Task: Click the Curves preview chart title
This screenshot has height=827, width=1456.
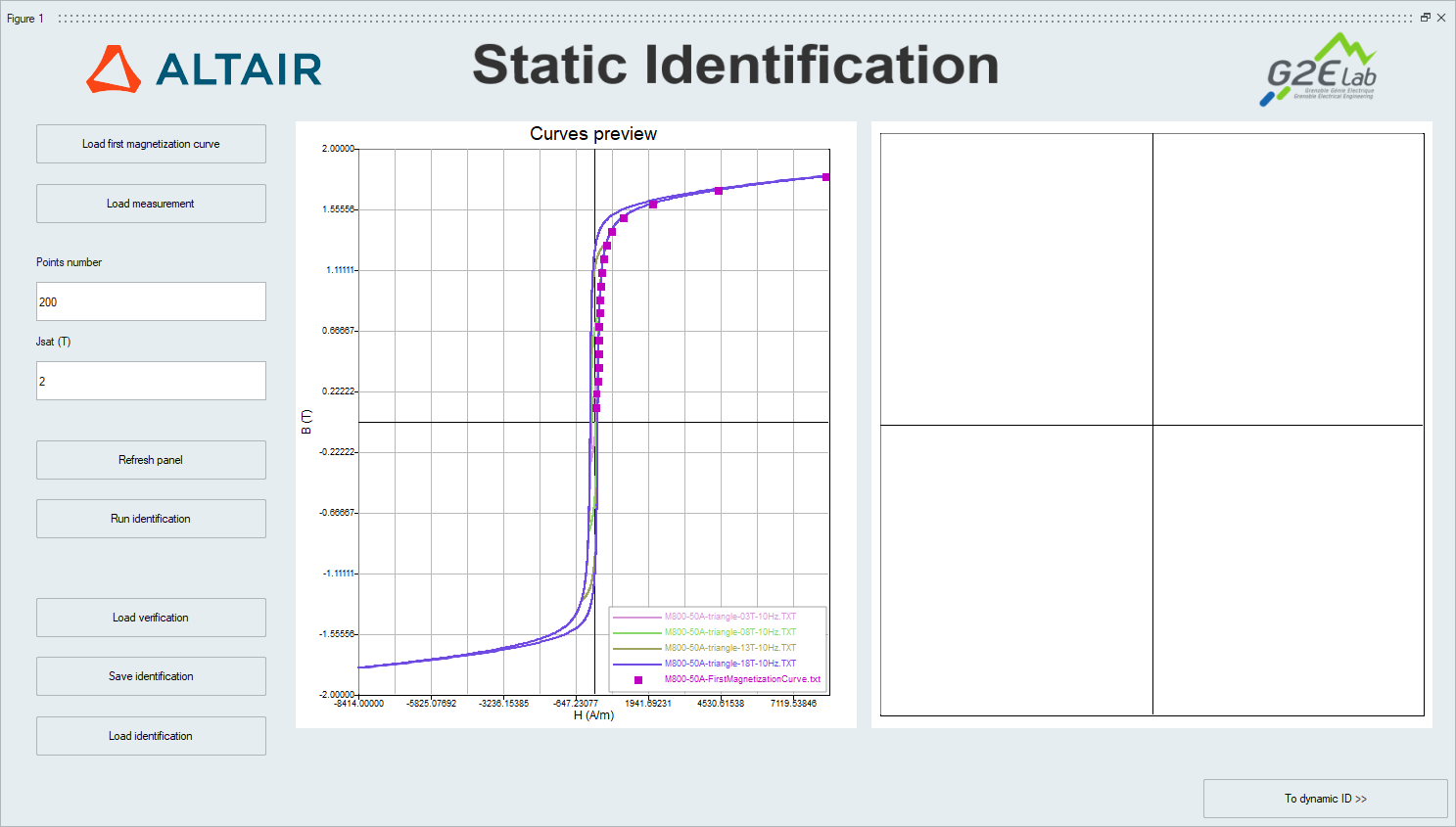Action: click(x=593, y=134)
